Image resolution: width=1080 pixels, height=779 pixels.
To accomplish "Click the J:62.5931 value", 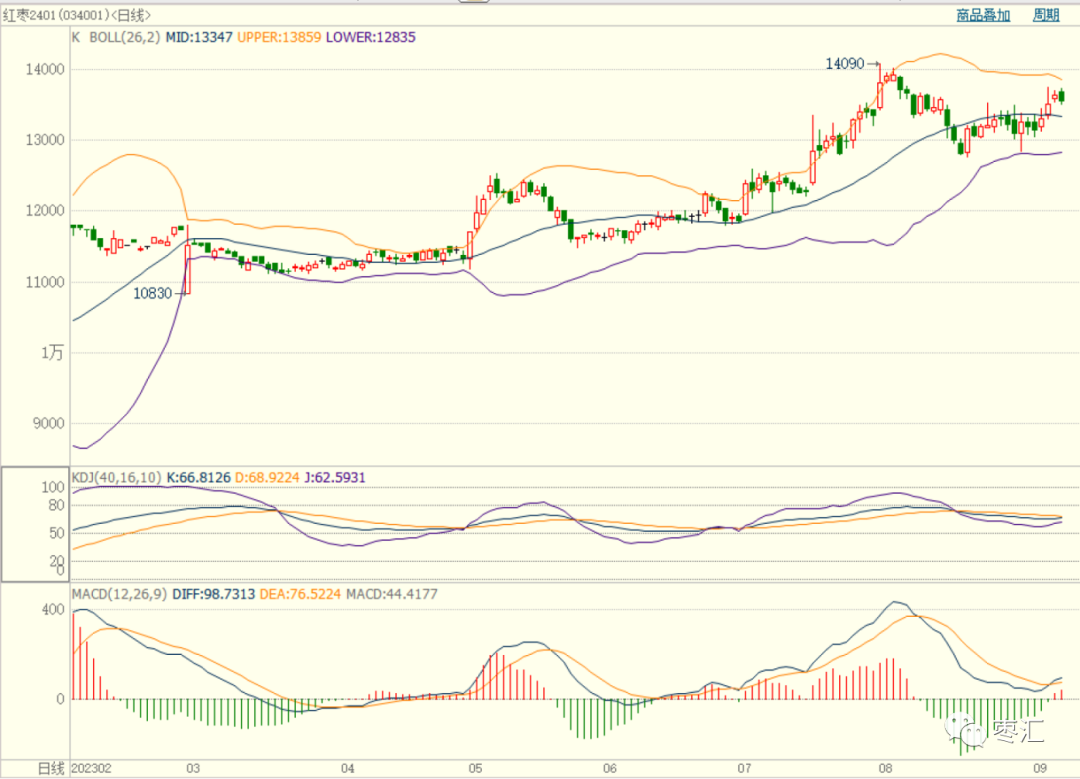I will [335, 477].
